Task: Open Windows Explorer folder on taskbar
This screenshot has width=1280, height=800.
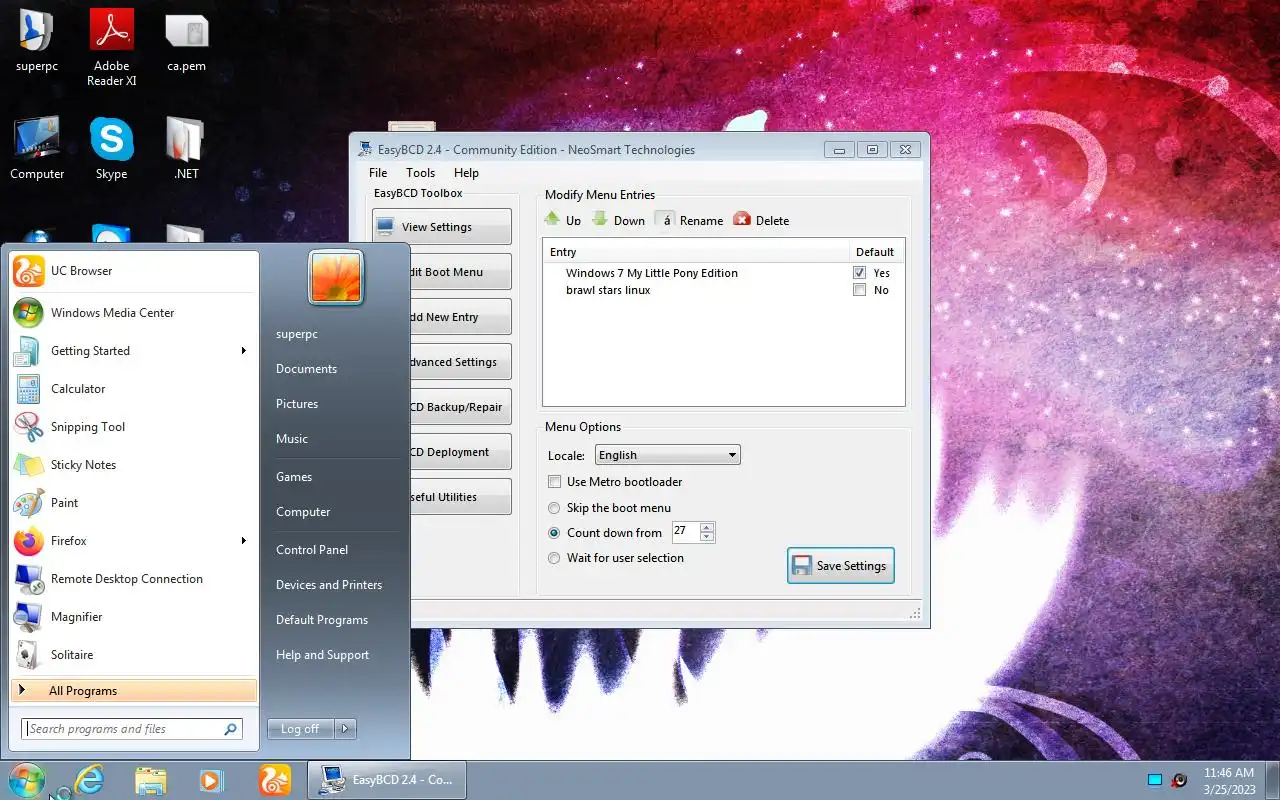Action: (151, 780)
